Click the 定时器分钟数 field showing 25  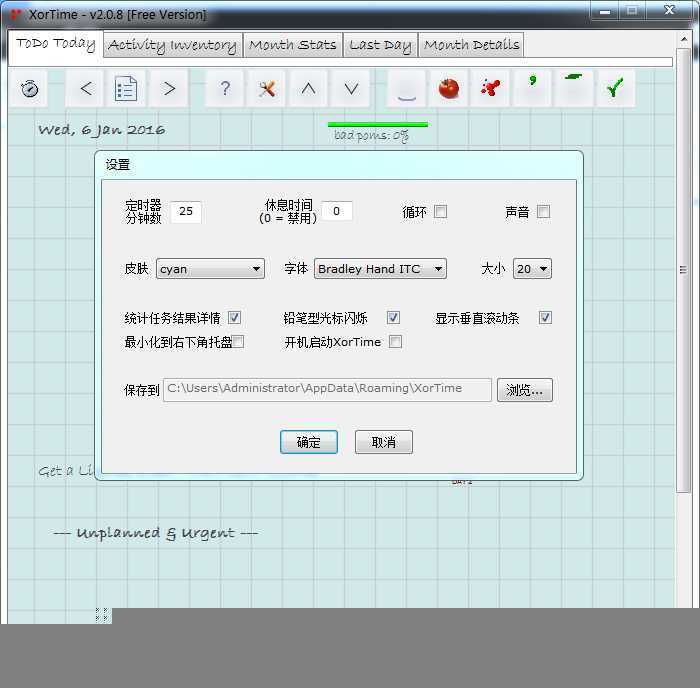pos(186,211)
